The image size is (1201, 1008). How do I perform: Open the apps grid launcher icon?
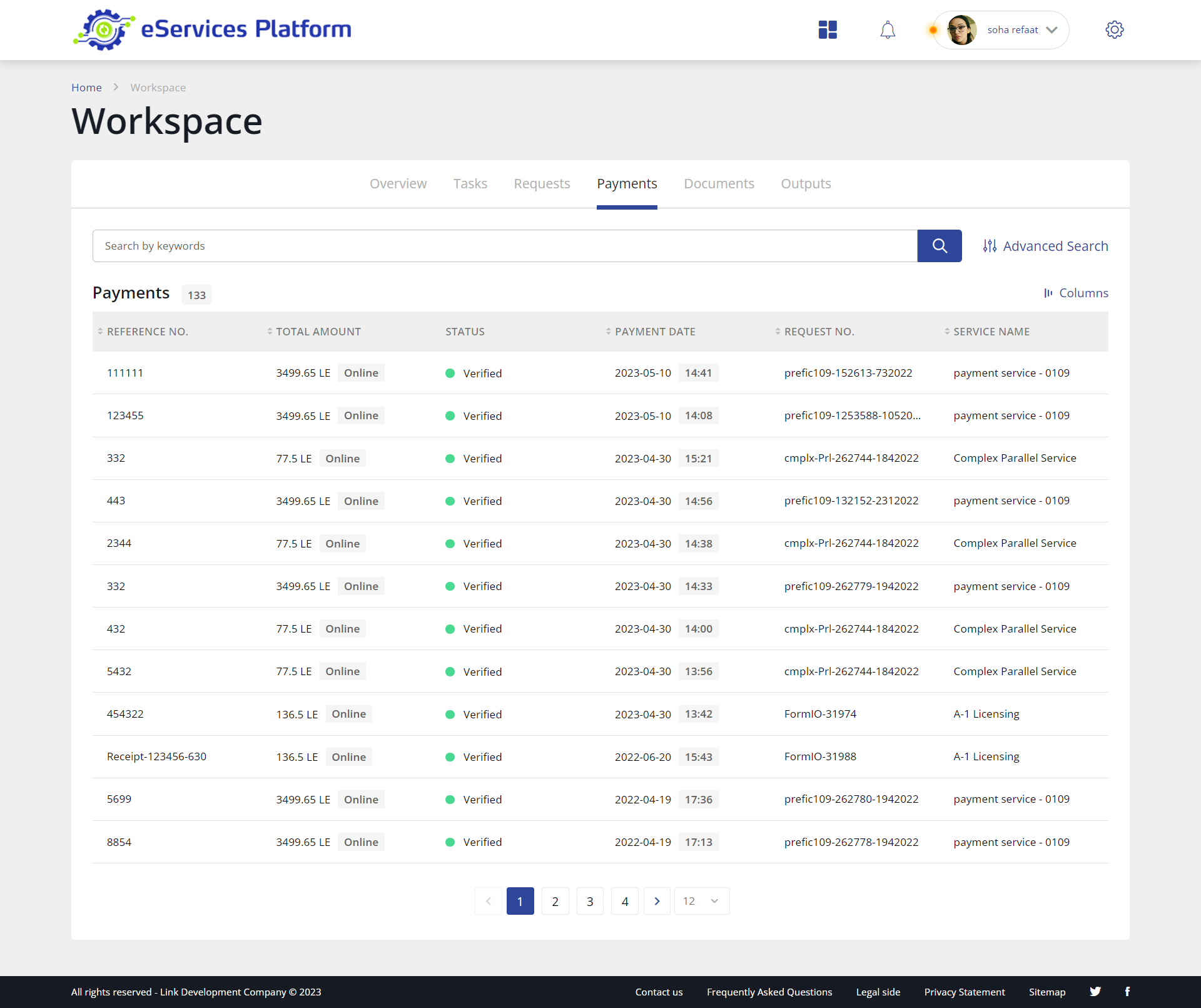[x=827, y=29]
